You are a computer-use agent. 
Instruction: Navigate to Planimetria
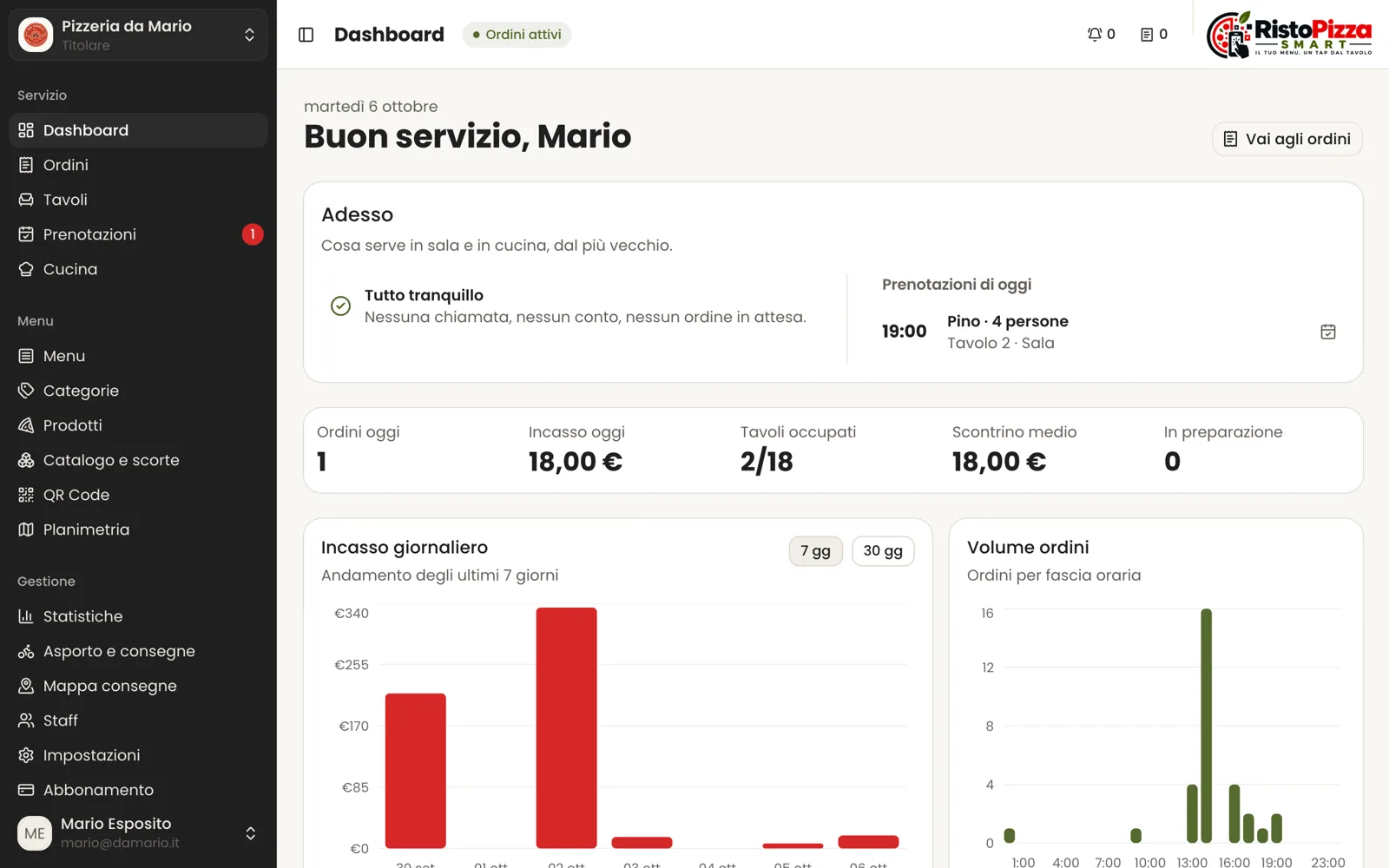138,529
